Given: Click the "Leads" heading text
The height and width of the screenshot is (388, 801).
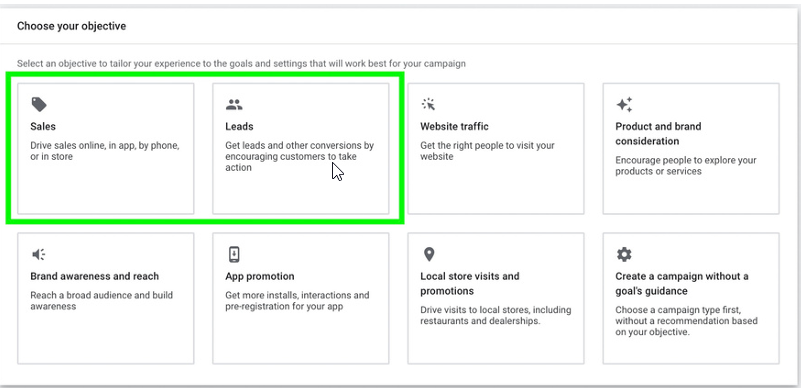Looking at the screenshot, I should coord(239,126).
